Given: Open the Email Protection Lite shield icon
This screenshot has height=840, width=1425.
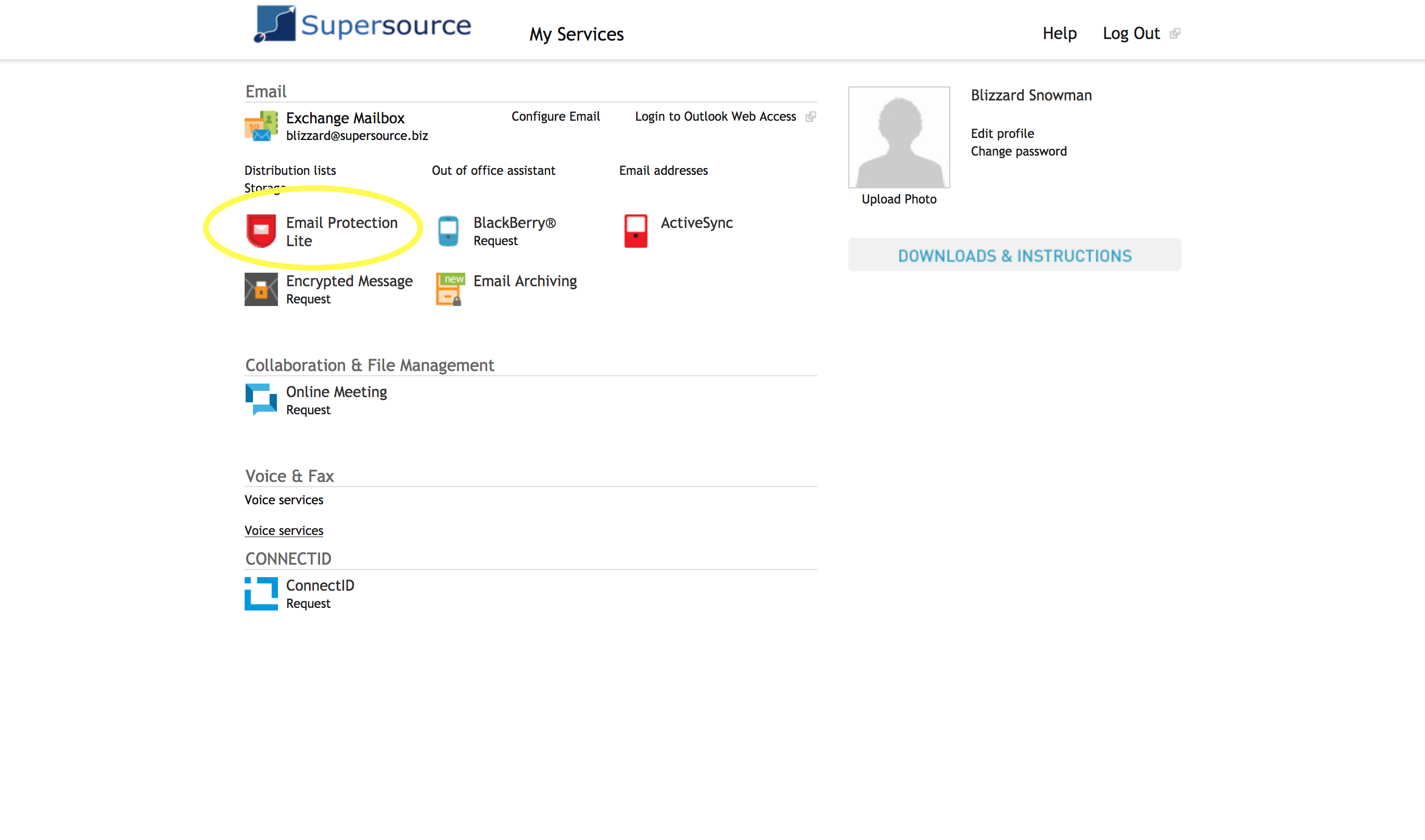Looking at the screenshot, I should (x=261, y=231).
